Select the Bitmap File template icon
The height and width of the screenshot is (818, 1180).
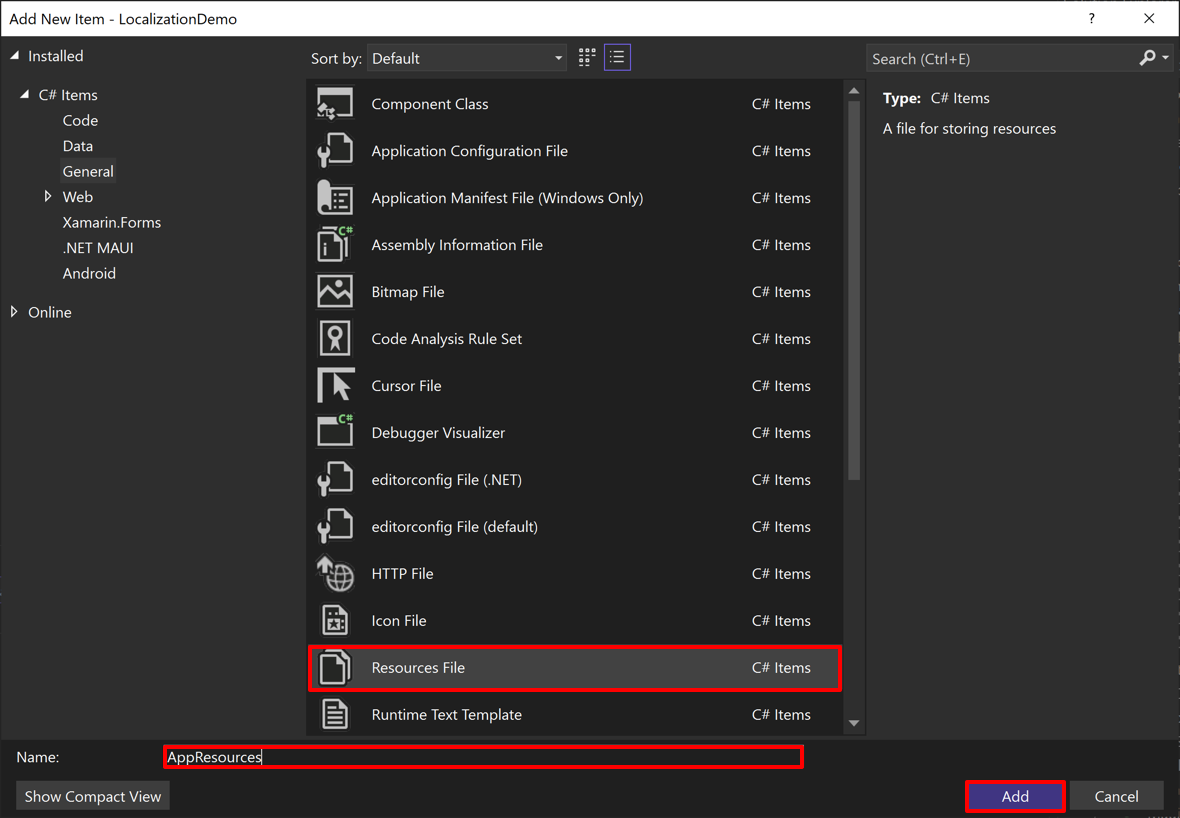[x=335, y=291]
